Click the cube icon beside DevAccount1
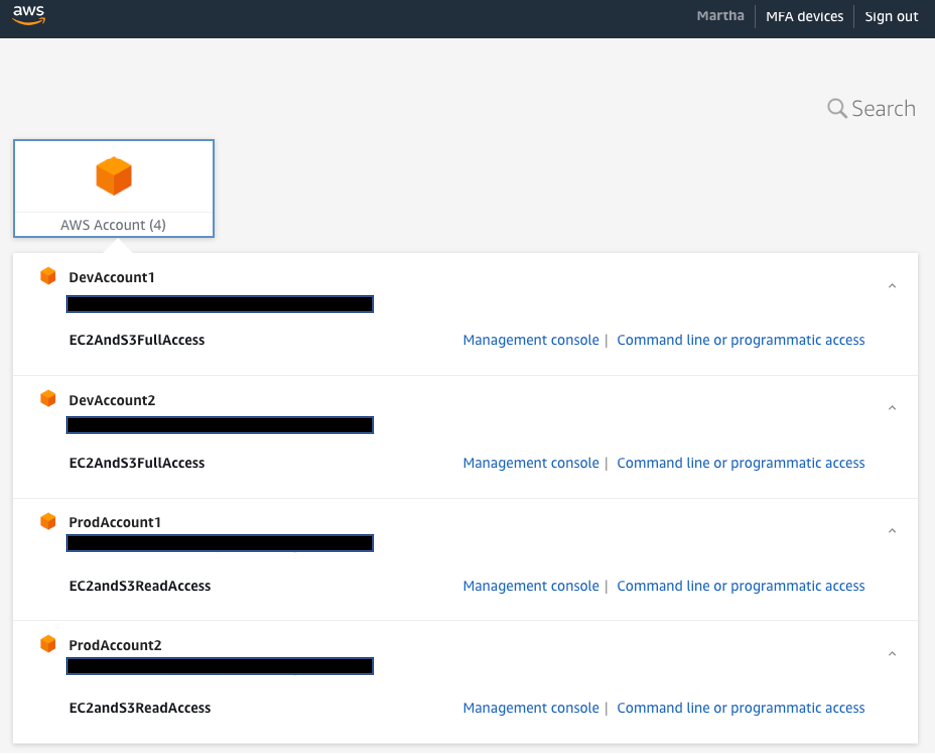 [48, 276]
